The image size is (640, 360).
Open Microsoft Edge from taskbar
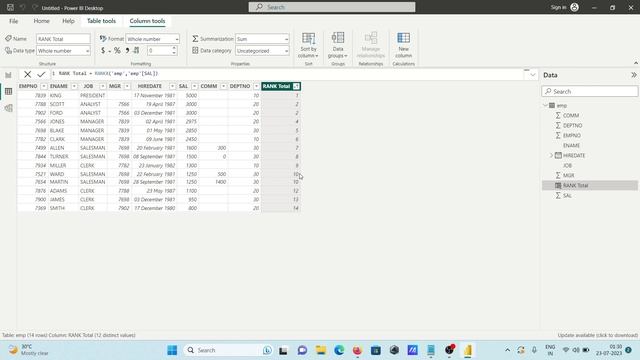tap(339, 350)
